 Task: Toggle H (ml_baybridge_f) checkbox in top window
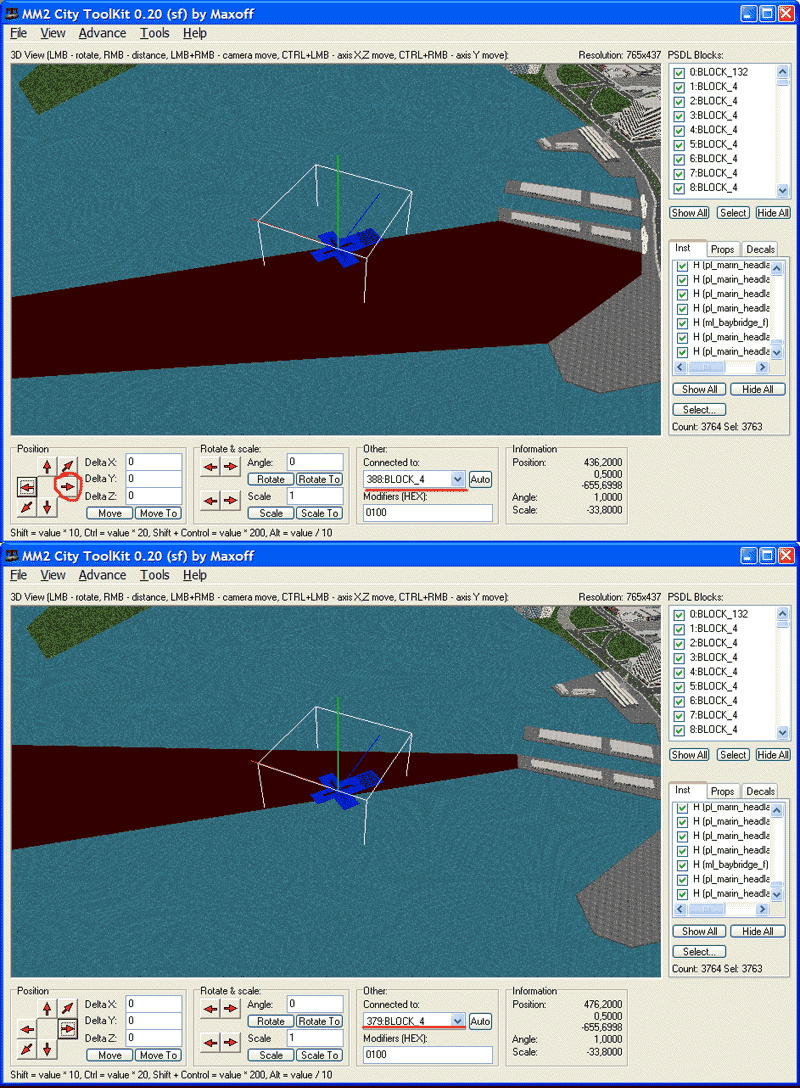[683, 323]
